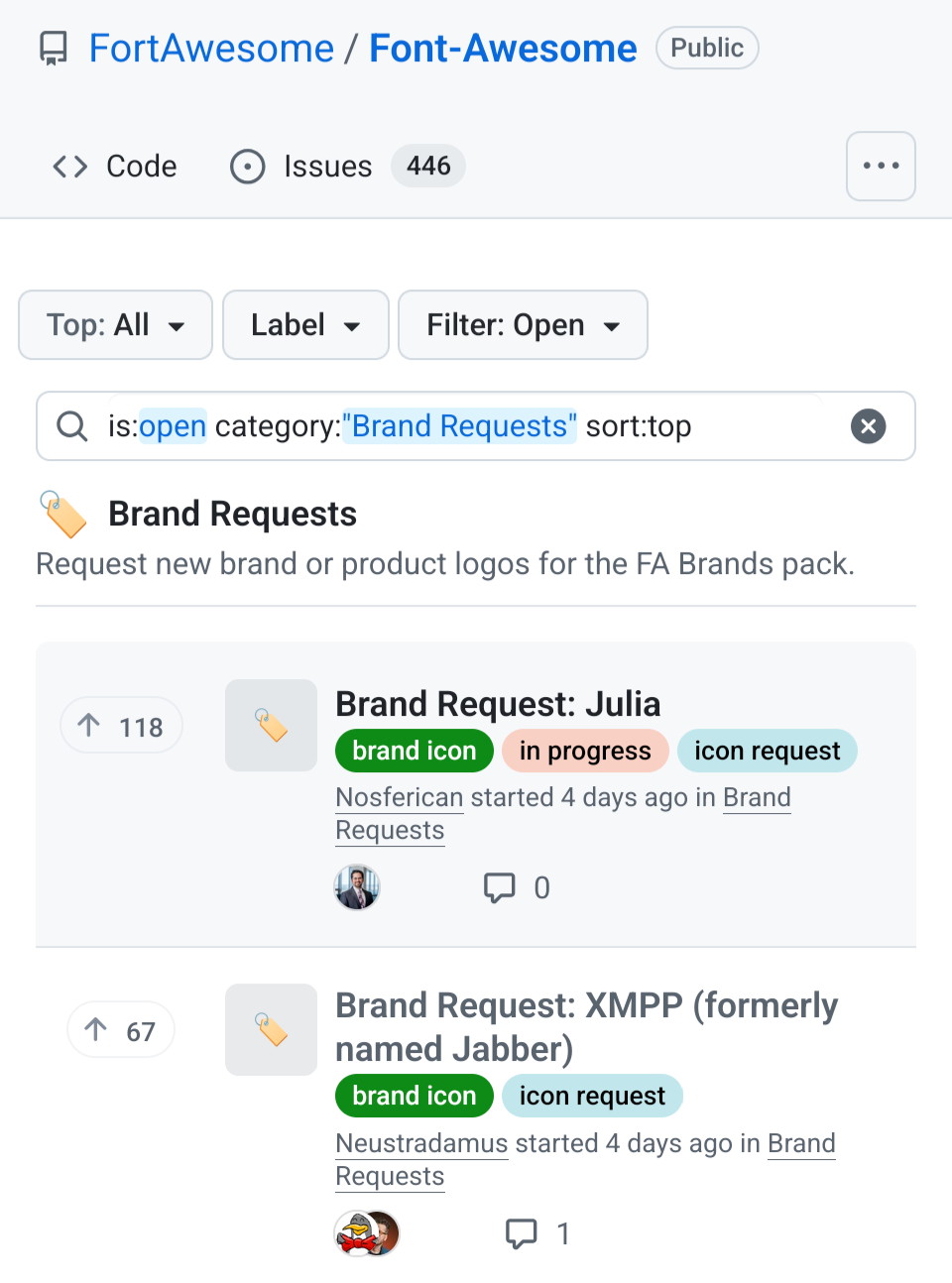Screen dimensions: 952x1283
Task: Click the XMPP discussion tag icon
Action: click(271, 1029)
